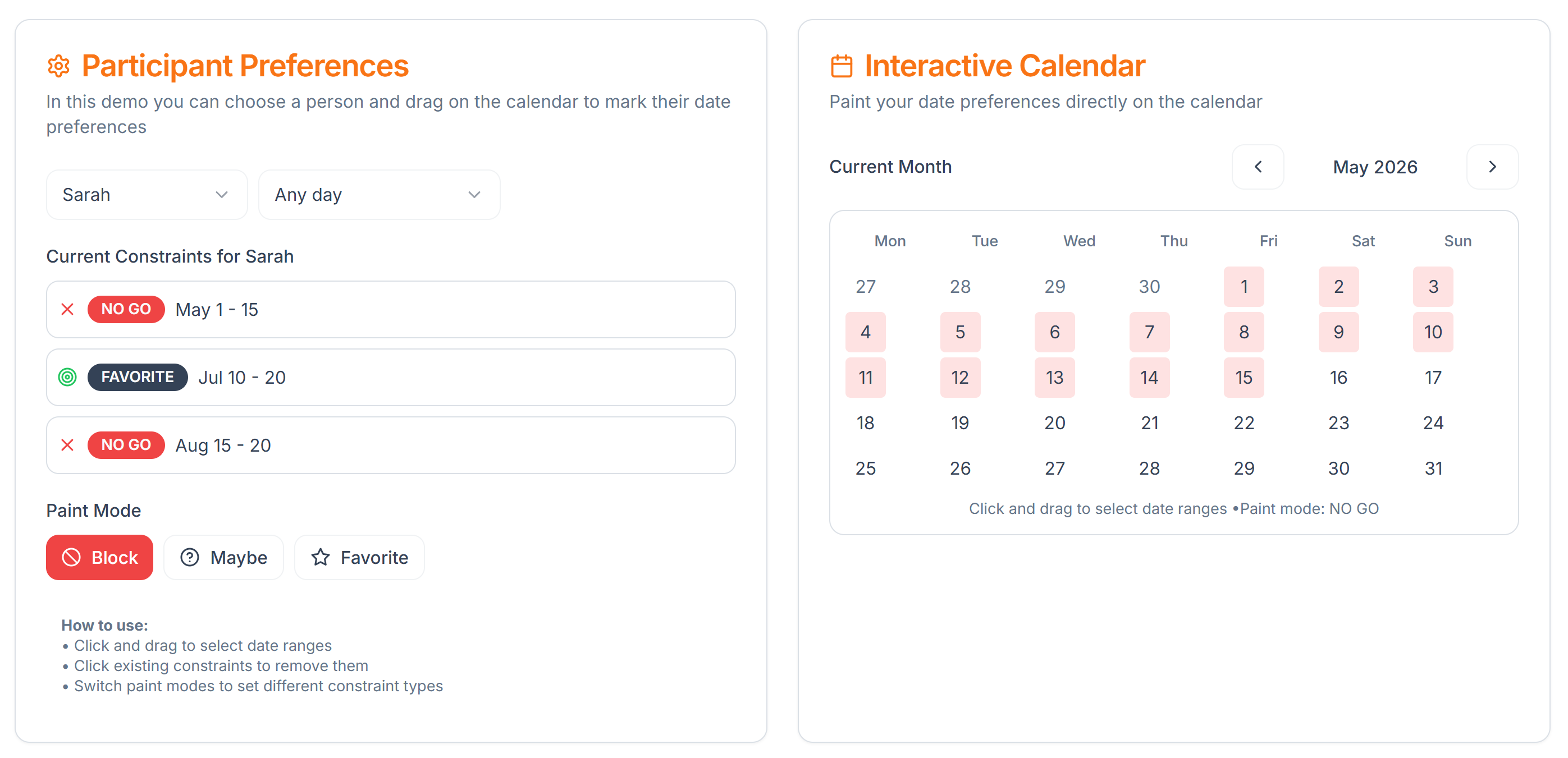1568x758 pixels.
Task: Switch paint mode to Maybe
Action: coord(223,557)
